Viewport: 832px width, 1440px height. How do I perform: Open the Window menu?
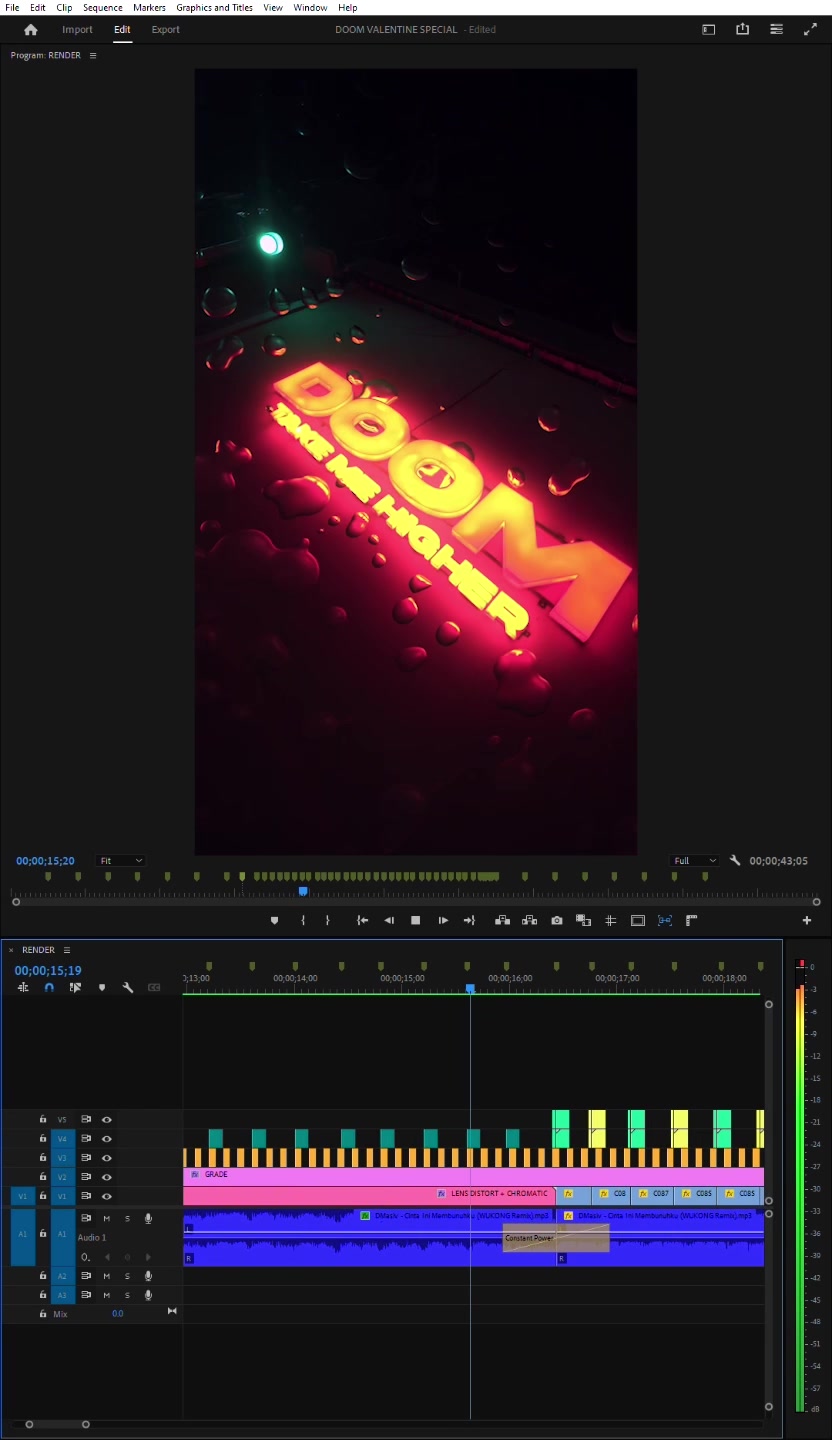click(310, 7)
